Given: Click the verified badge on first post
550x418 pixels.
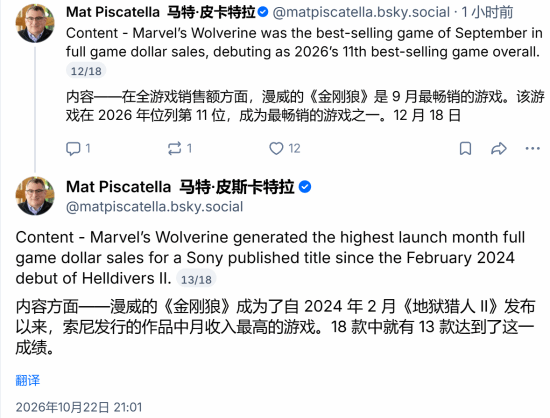Looking at the screenshot, I should tap(263, 12).
